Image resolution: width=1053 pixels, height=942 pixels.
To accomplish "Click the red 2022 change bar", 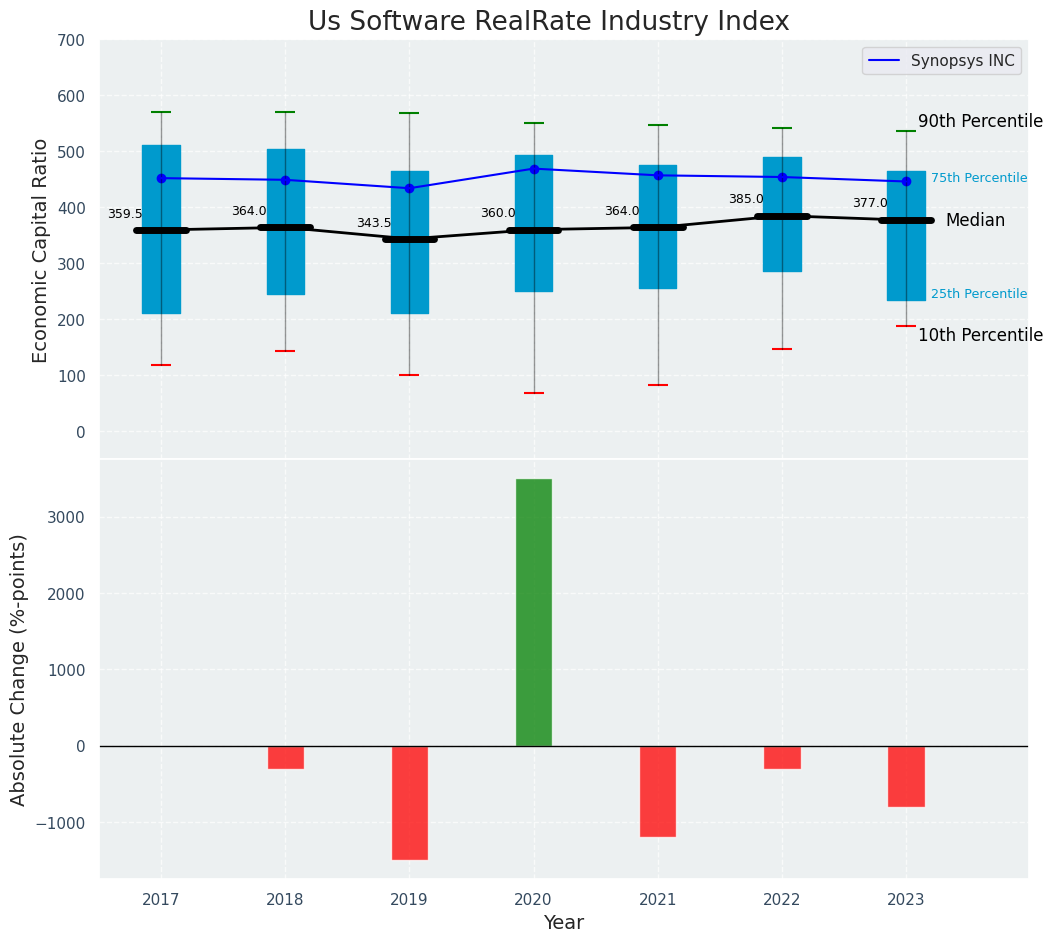I will coord(782,757).
